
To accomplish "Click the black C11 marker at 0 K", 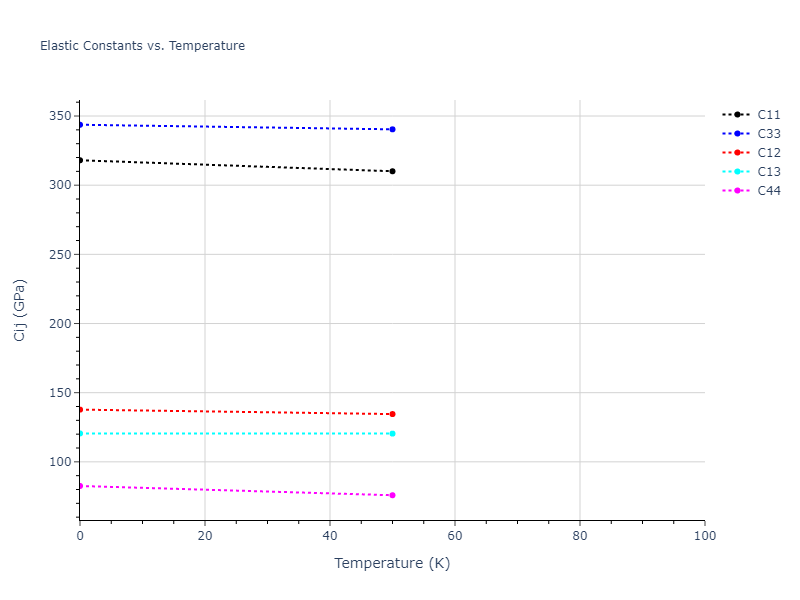I will pos(80,160).
